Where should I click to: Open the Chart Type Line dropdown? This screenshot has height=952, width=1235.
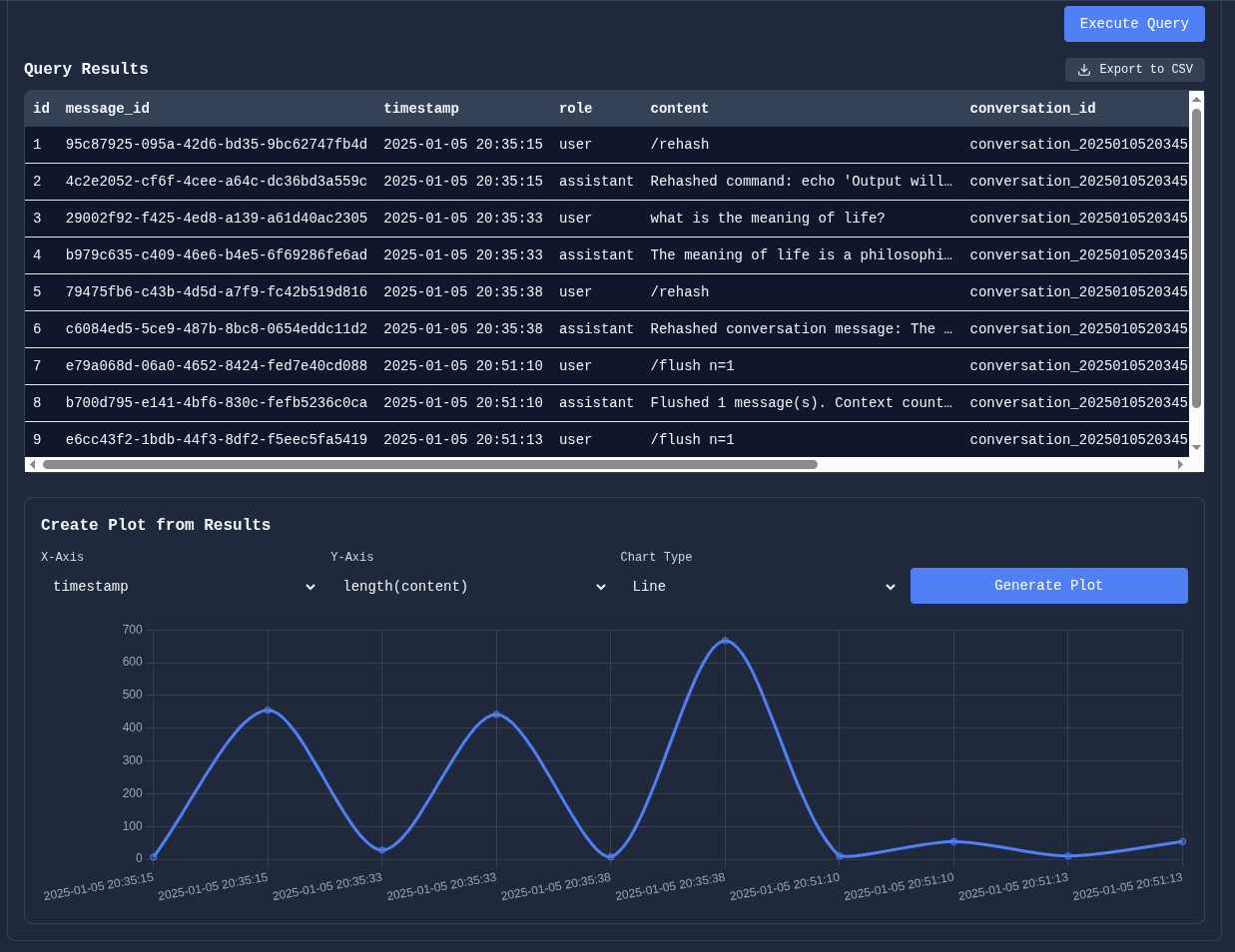[x=760, y=587]
